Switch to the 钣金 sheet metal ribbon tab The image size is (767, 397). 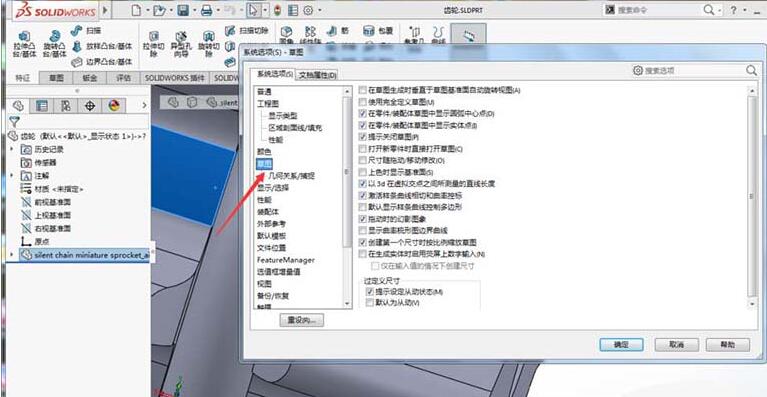click(x=90, y=78)
